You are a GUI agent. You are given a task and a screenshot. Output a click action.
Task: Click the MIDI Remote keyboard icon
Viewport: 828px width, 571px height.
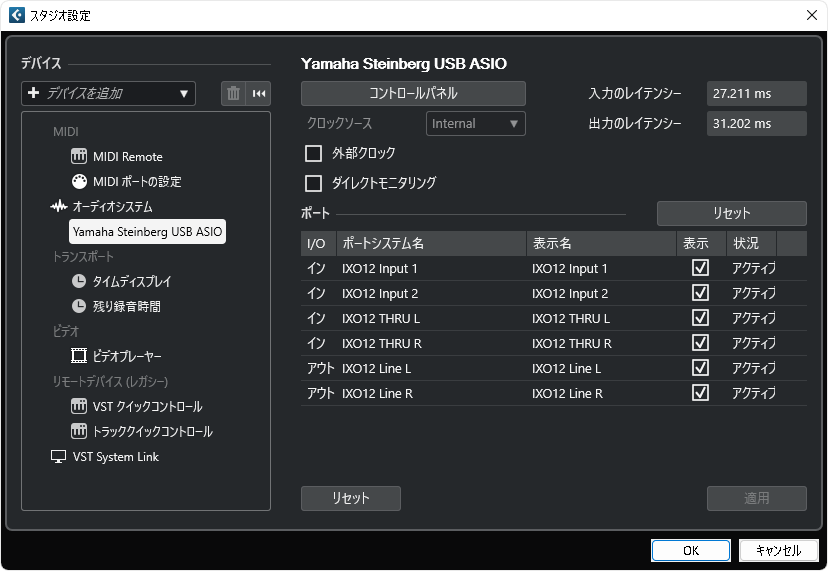coord(79,156)
